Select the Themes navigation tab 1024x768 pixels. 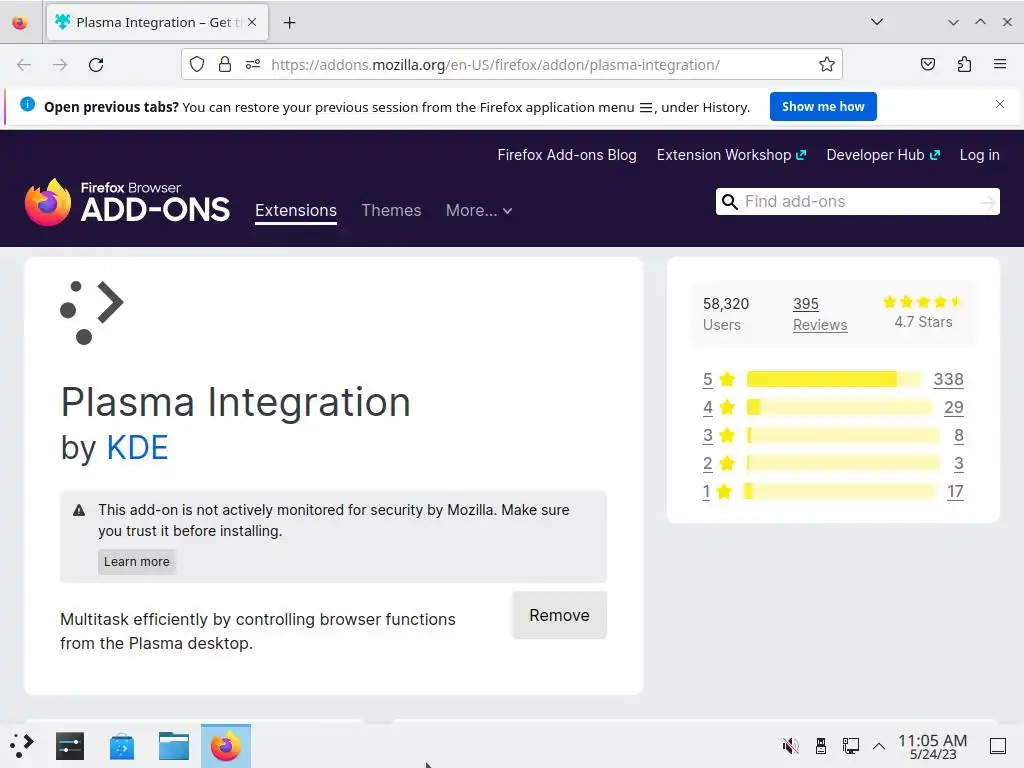coord(391,210)
